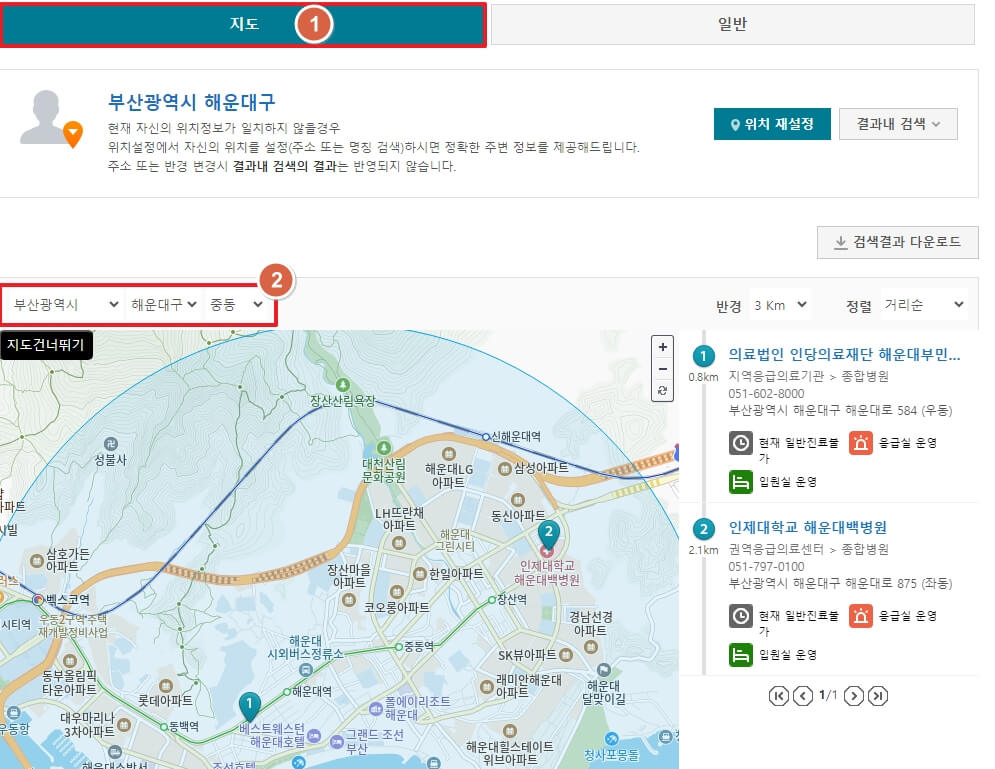
Task: Click emergency room icon for 해운대백병원 result
Action: pyautogui.click(x=860, y=615)
